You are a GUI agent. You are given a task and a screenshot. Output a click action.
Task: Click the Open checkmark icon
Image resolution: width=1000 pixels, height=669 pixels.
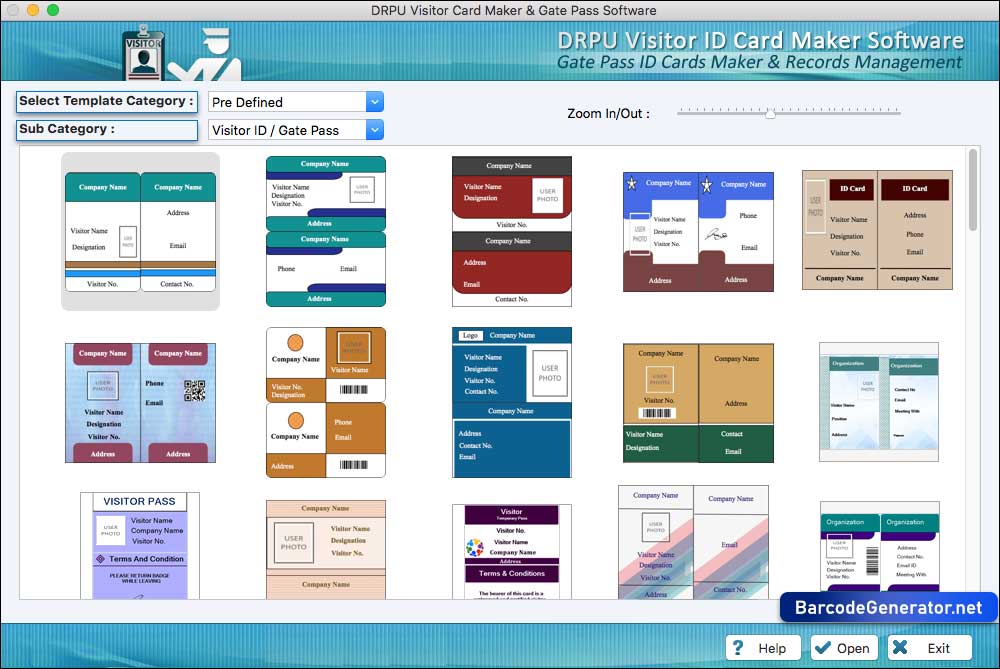click(823, 648)
